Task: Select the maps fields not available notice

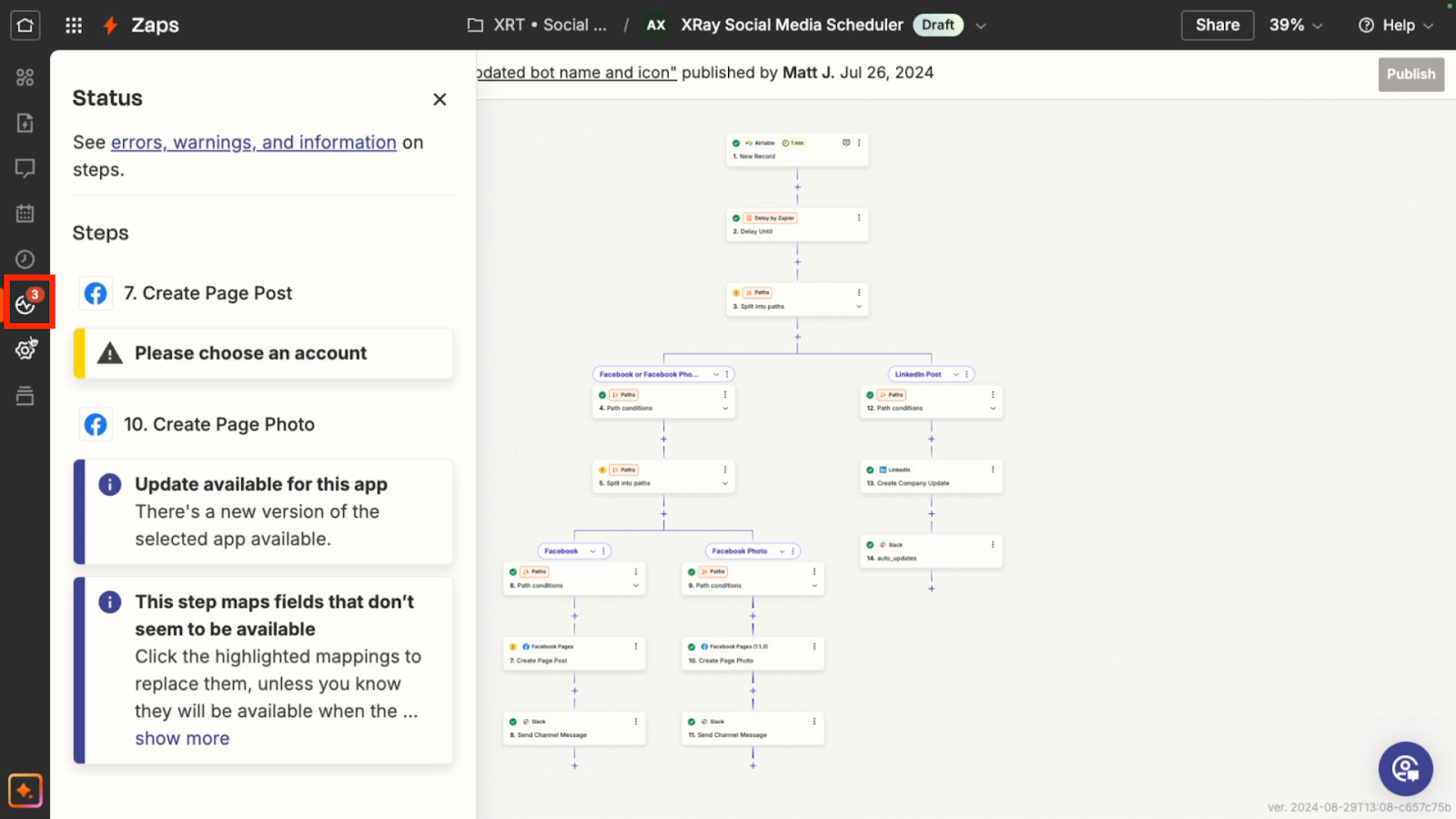Action: tap(263, 670)
